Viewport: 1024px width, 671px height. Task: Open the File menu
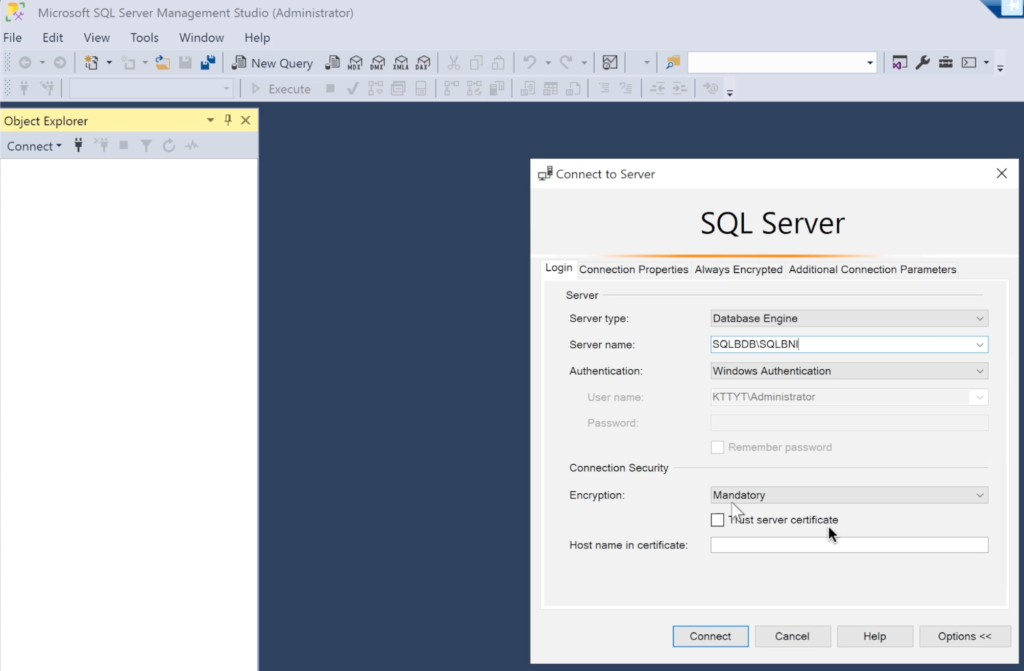coord(12,38)
